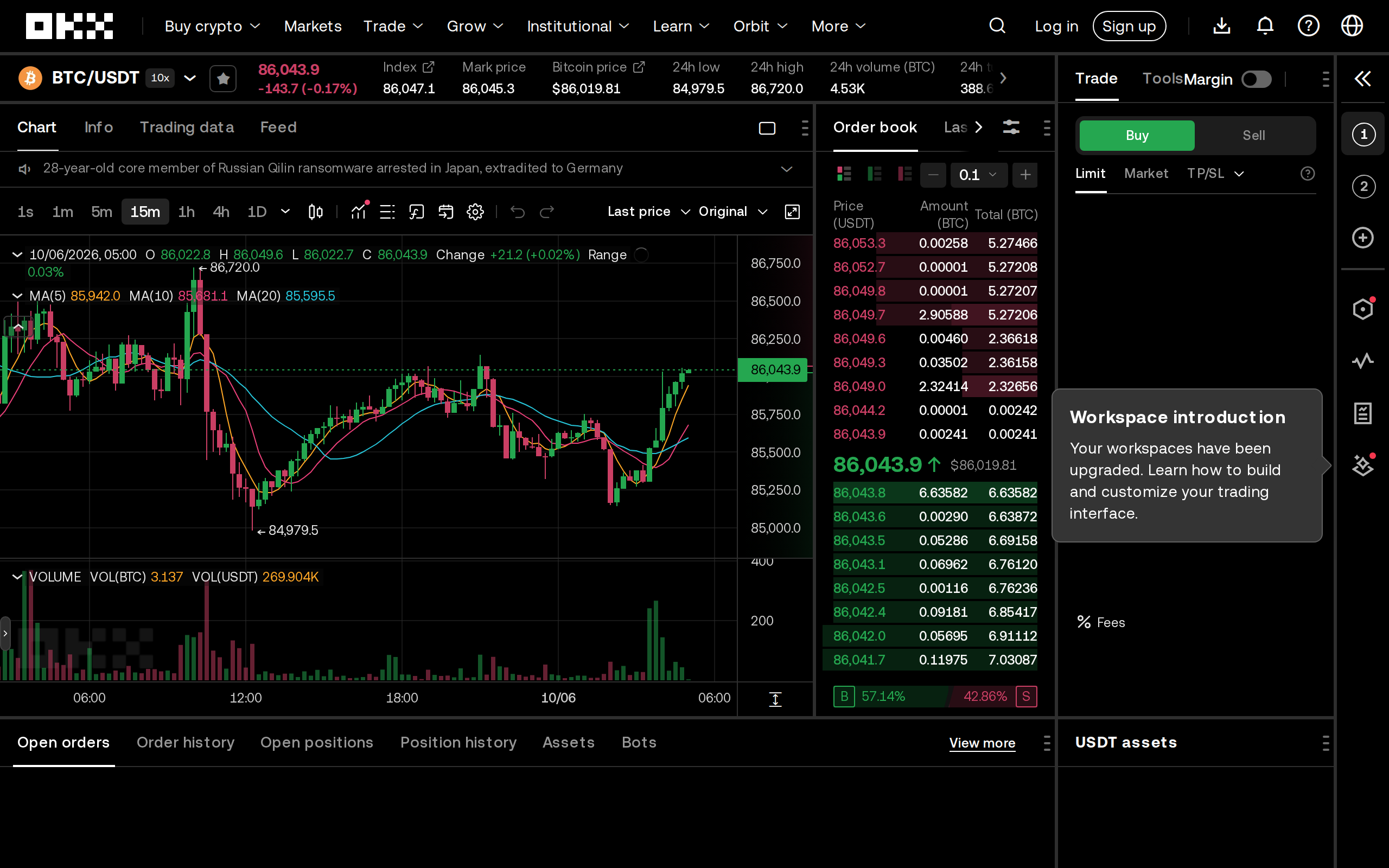
Task: Open the View more link
Action: click(x=982, y=743)
